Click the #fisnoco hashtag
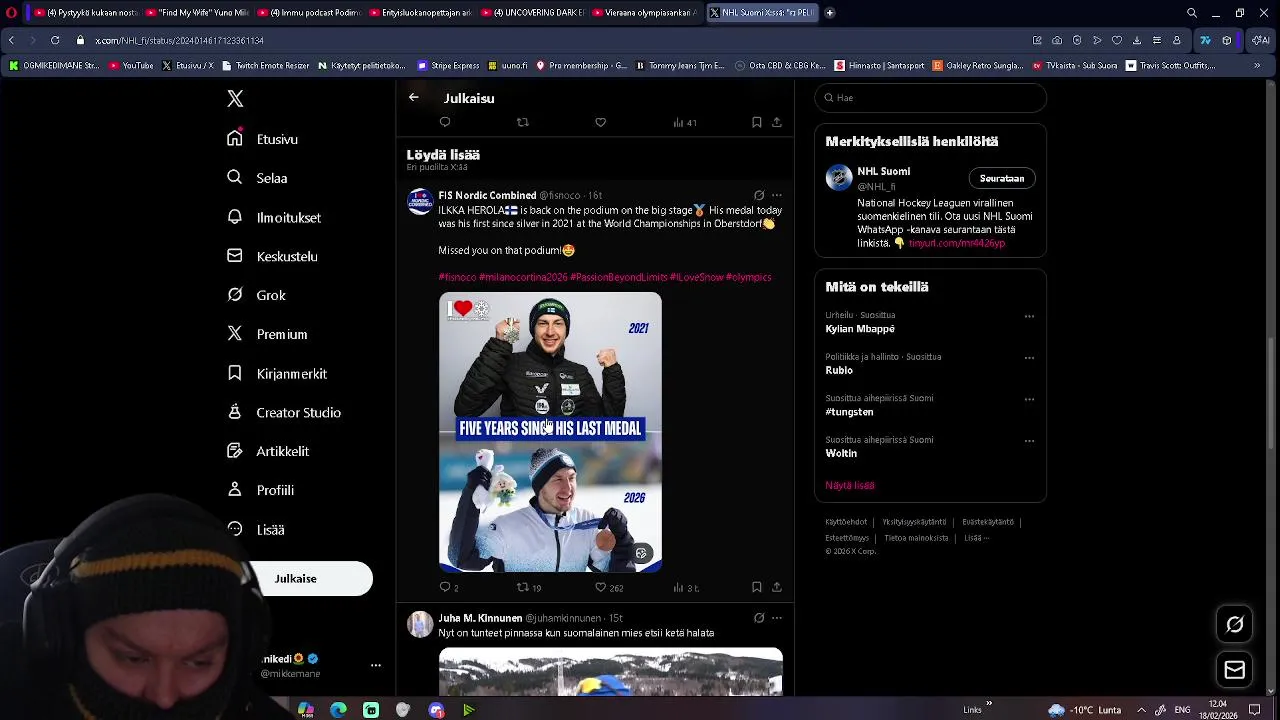 tap(457, 277)
